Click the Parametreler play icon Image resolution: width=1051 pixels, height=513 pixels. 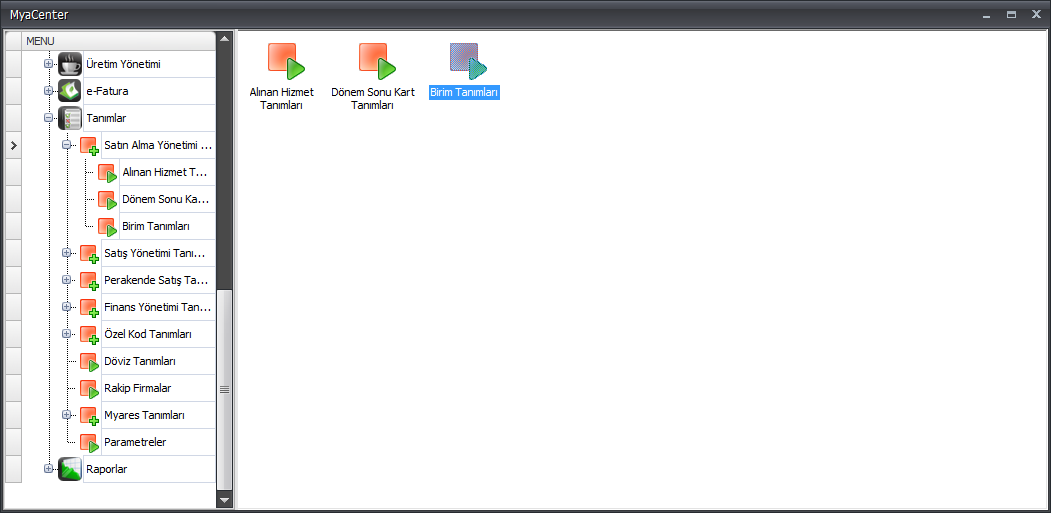tap(89, 443)
